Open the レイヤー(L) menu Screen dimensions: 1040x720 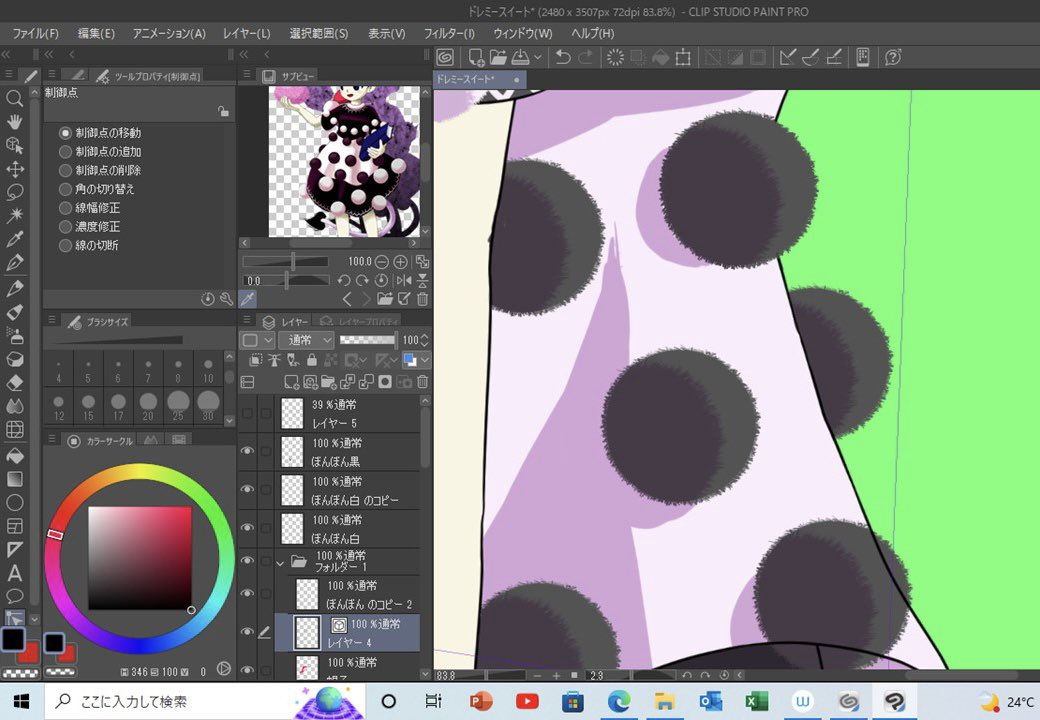tap(244, 33)
